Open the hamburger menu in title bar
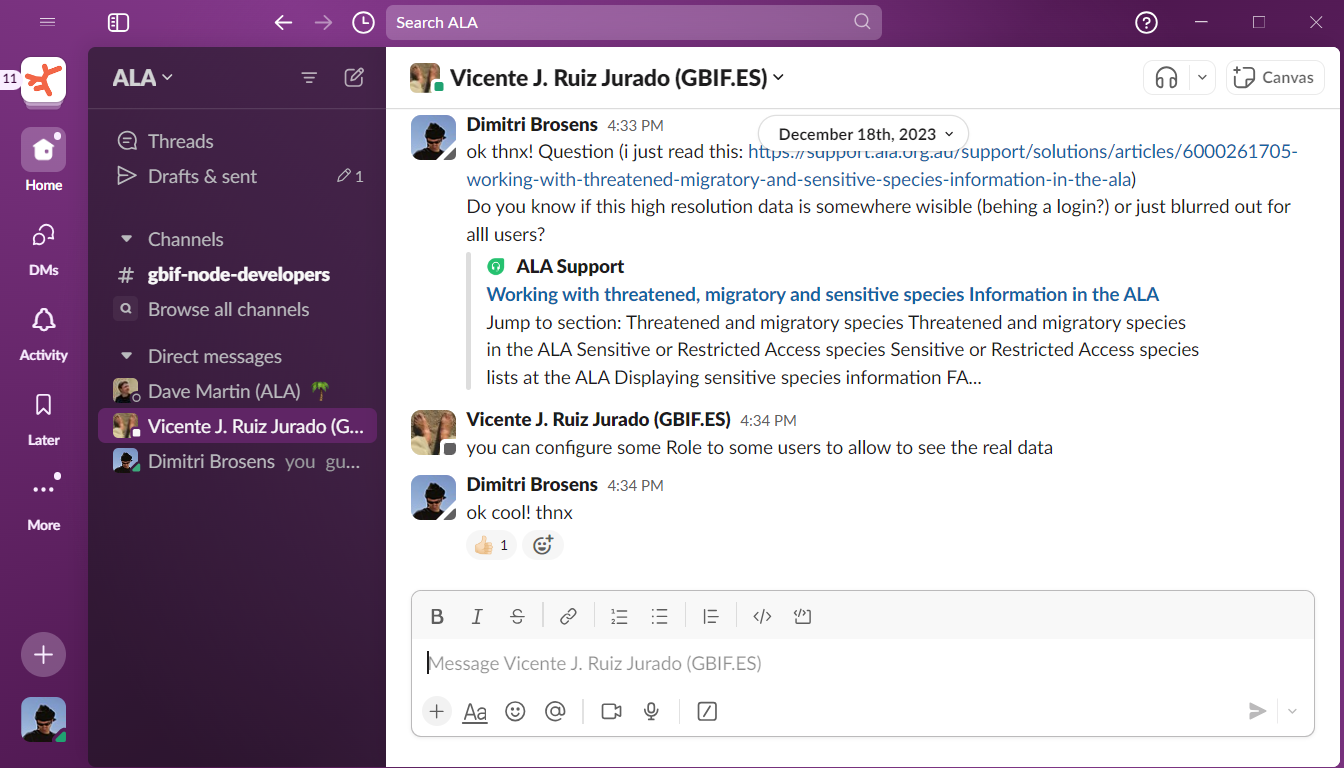This screenshot has height=768, width=1344. click(47, 22)
